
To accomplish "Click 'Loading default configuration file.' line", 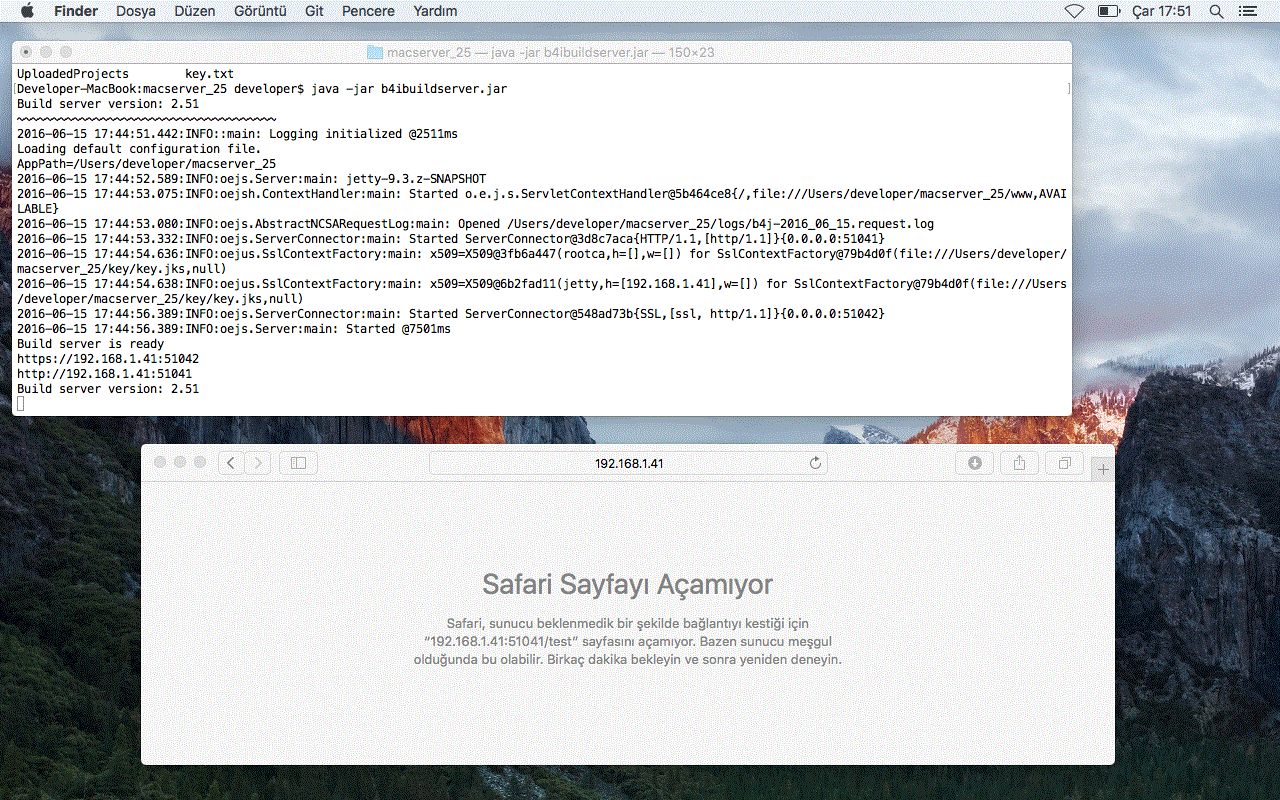I will point(139,149).
